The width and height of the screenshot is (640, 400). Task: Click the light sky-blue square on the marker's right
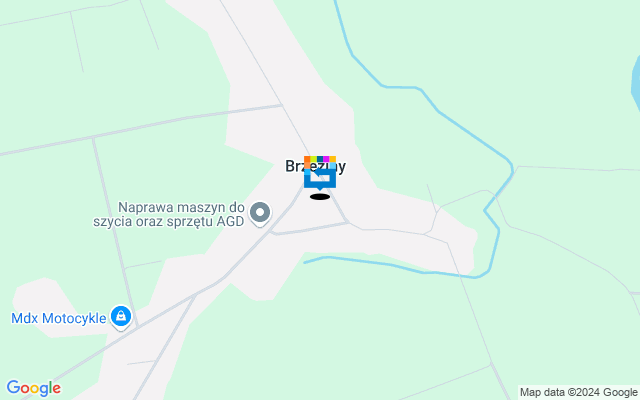click(x=333, y=166)
